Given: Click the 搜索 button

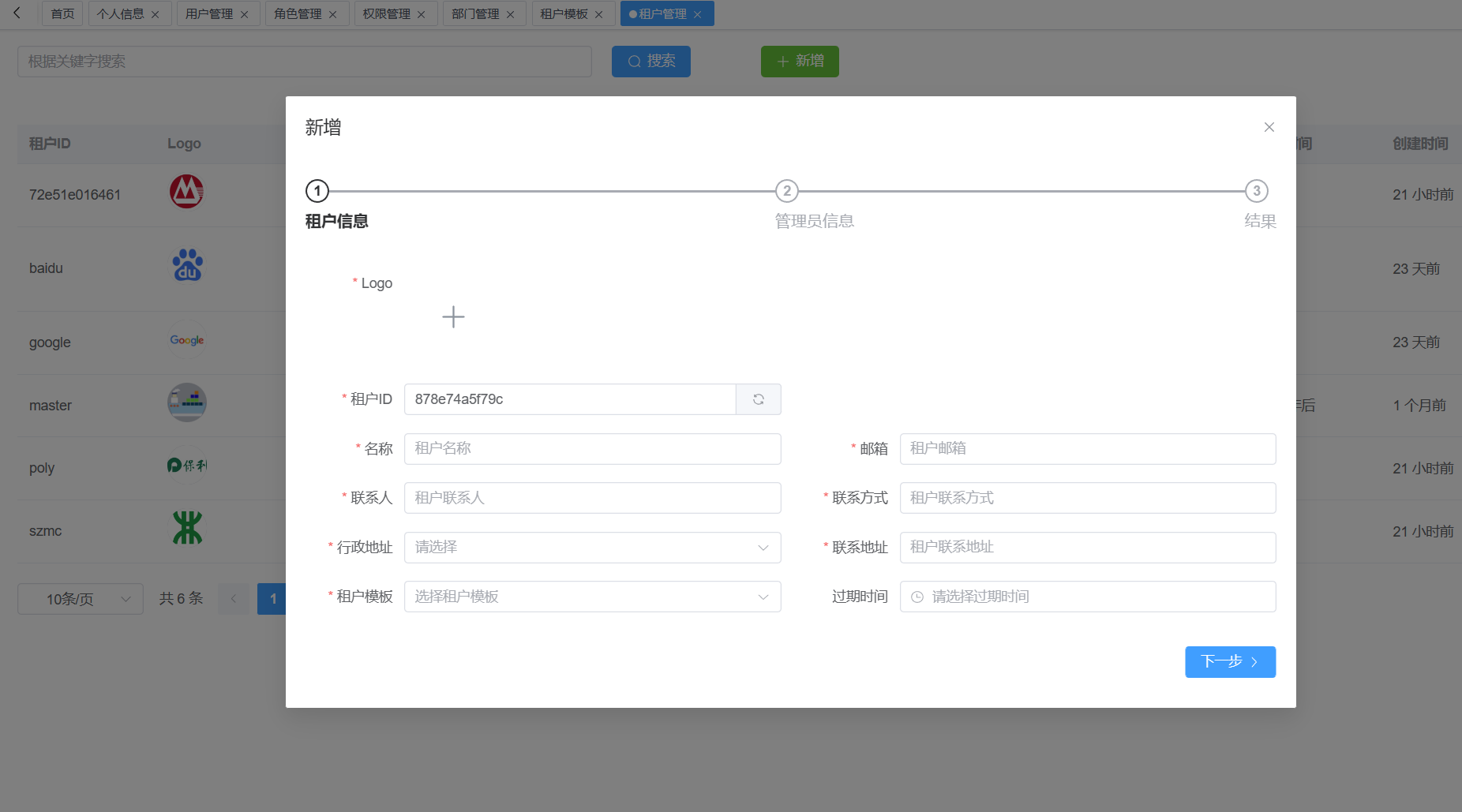Looking at the screenshot, I should click(650, 62).
